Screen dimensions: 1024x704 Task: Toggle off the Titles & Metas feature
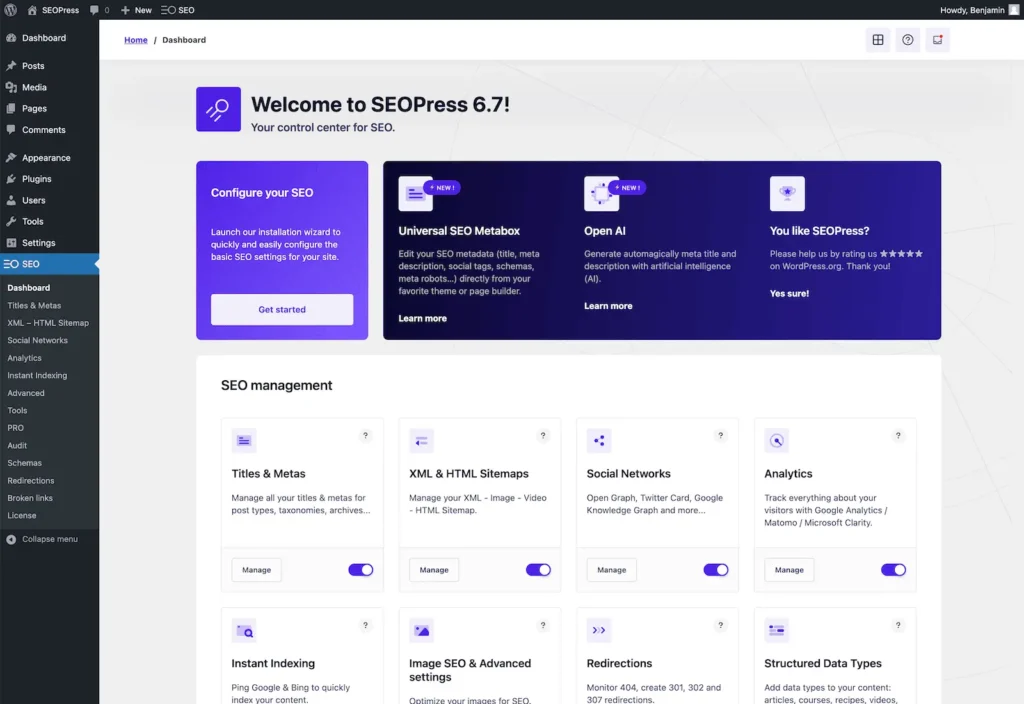point(360,568)
